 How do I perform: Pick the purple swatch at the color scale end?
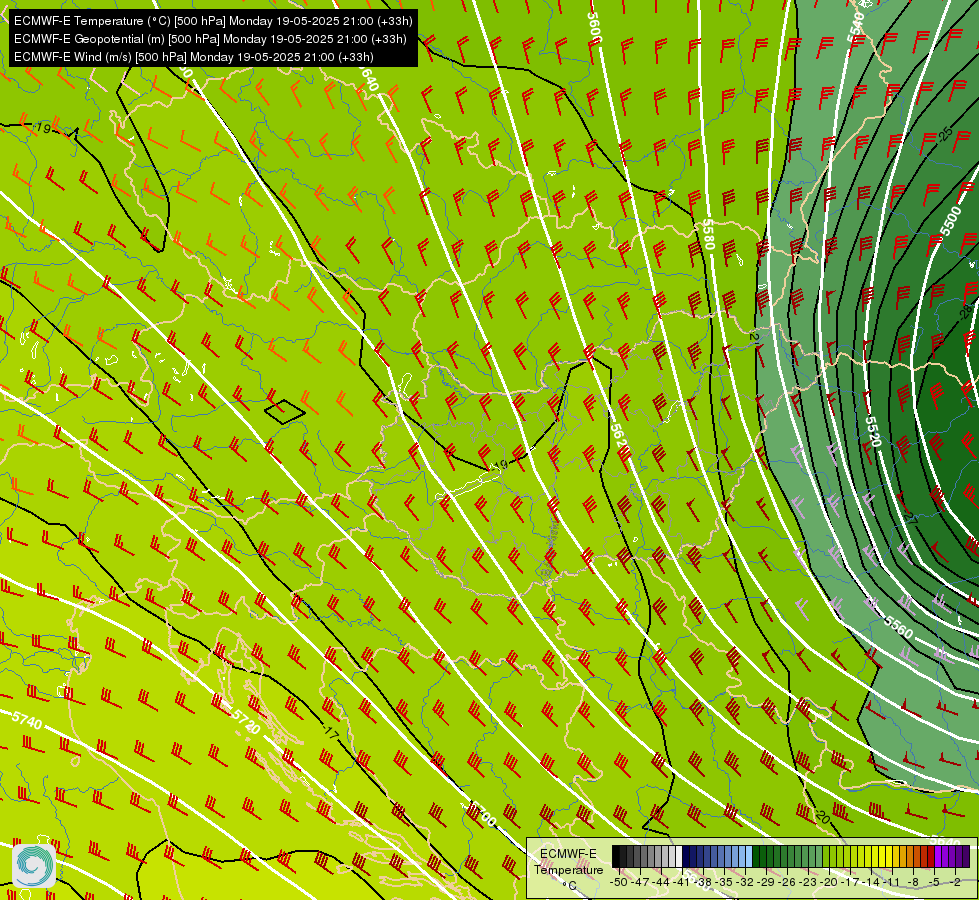click(966, 857)
